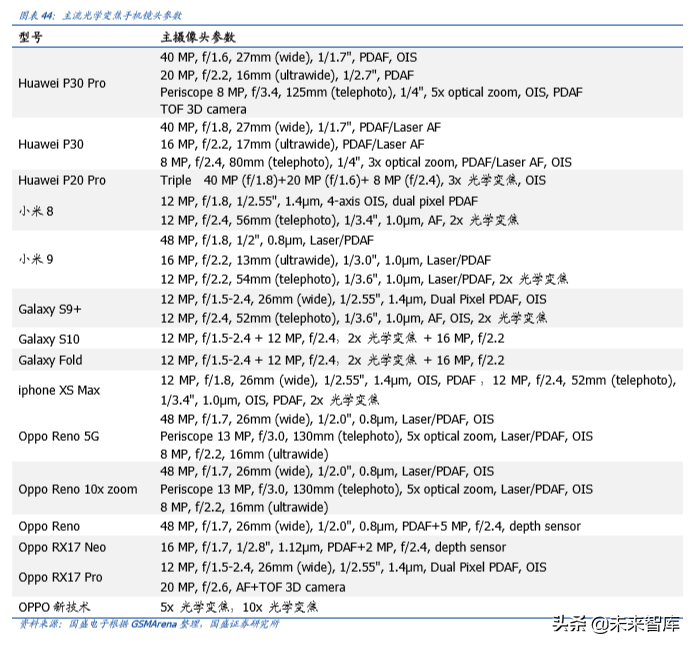Click the 'Huawei P20 Pro' model cell

(x=62, y=180)
